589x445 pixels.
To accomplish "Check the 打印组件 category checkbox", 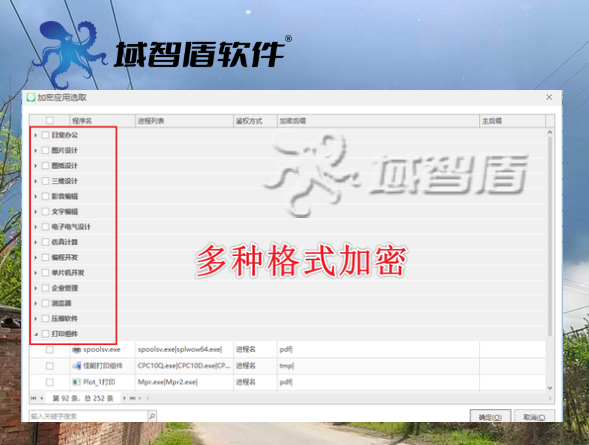I will coord(45,334).
